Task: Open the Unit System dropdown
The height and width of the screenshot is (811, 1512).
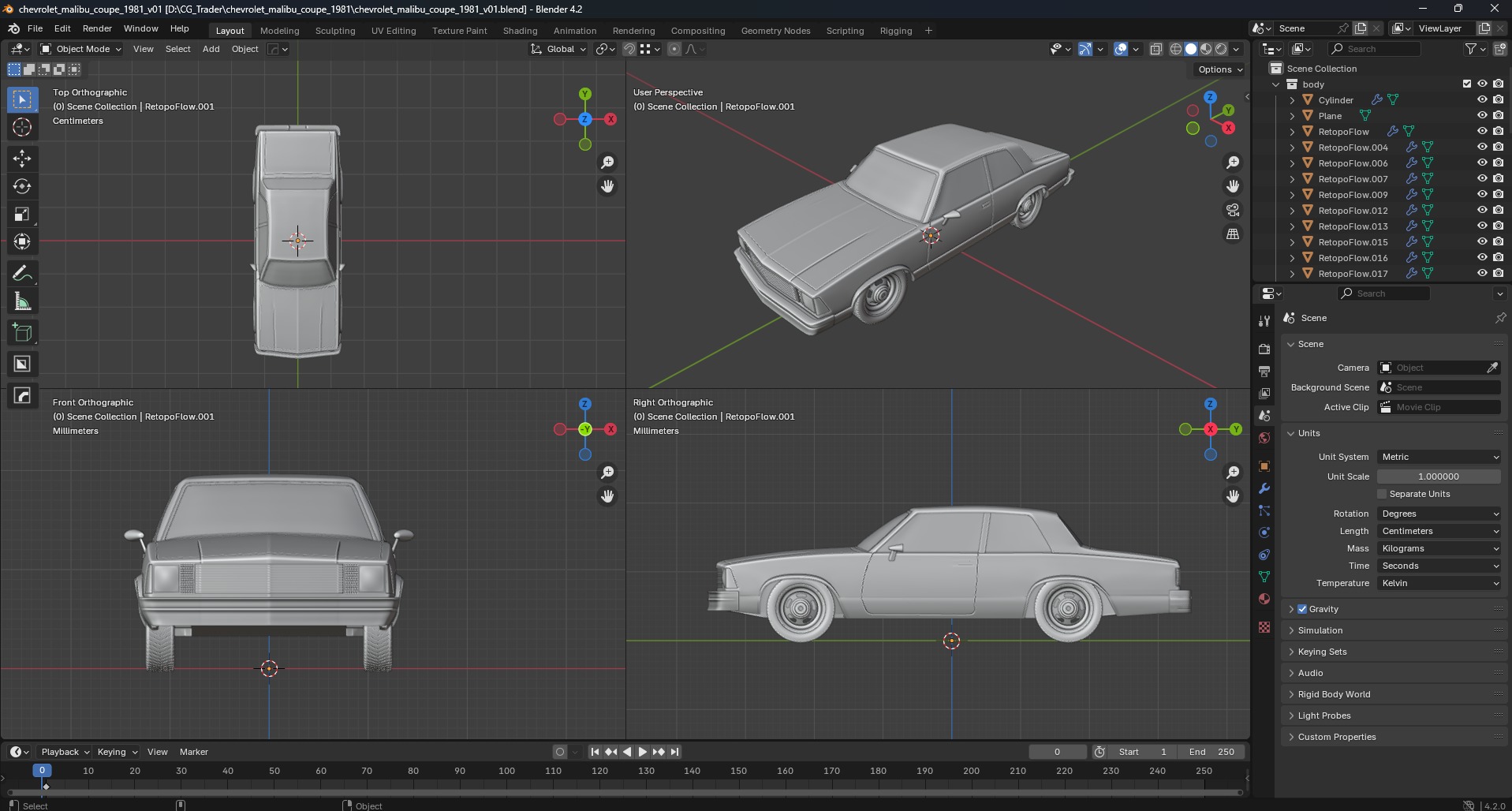Action: 1439,457
